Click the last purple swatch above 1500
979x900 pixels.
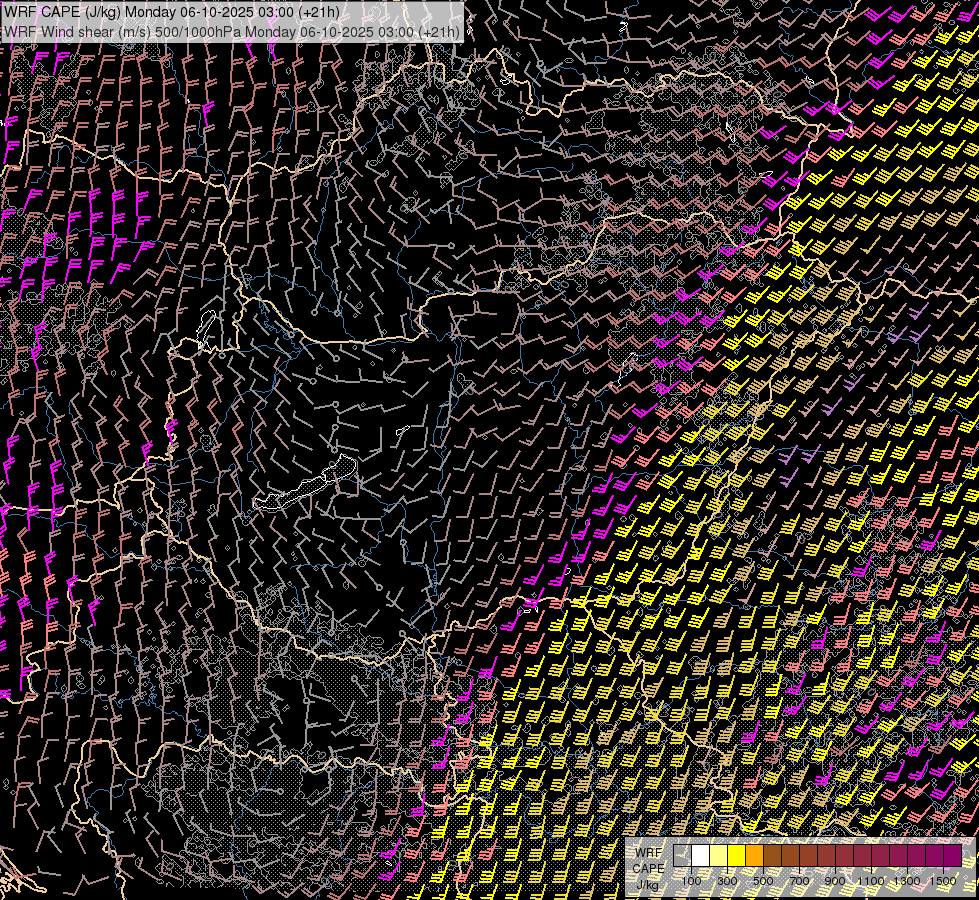pos(953,855)
